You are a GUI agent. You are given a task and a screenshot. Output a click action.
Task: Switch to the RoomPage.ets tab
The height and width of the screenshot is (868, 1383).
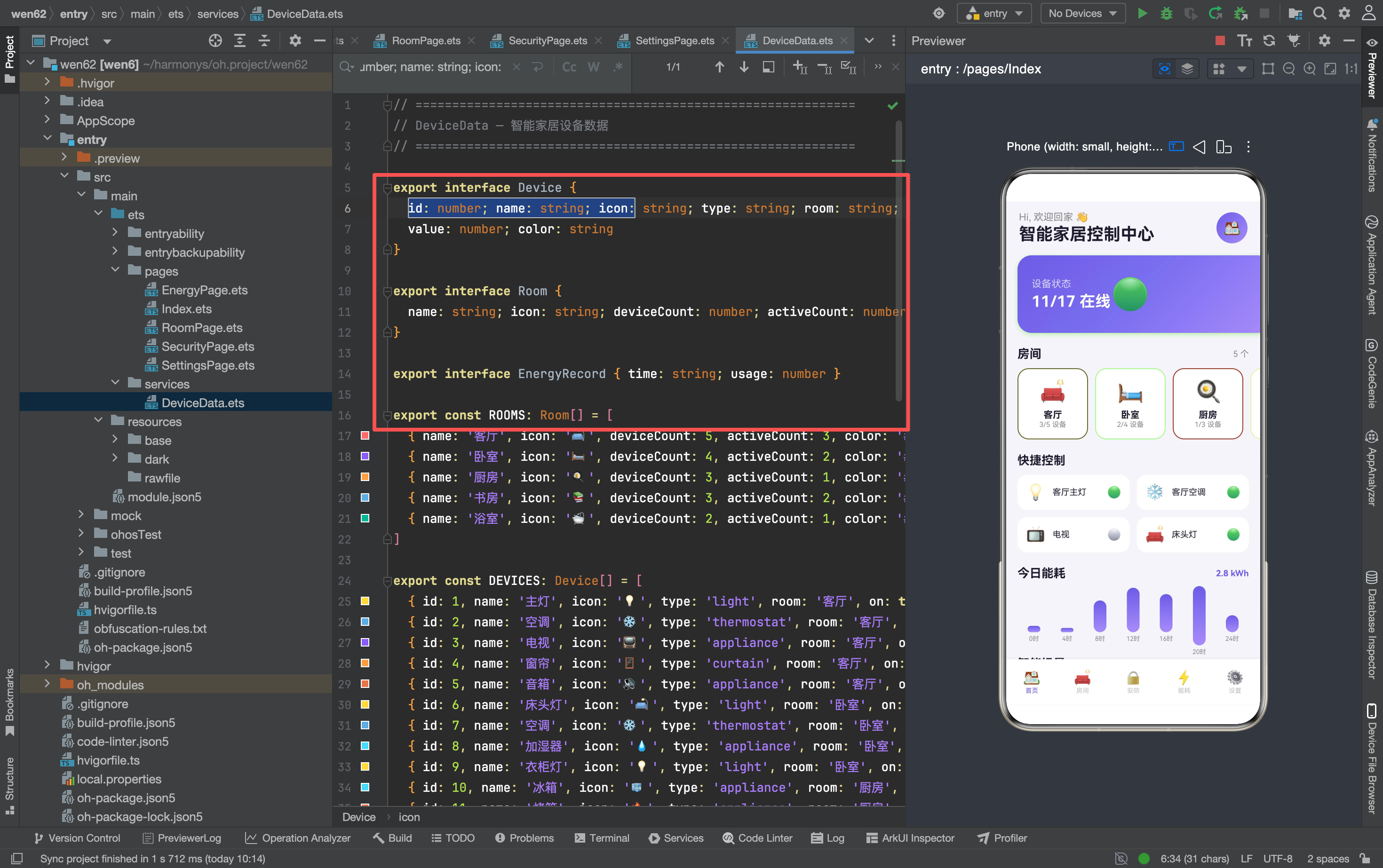point(426,41)
